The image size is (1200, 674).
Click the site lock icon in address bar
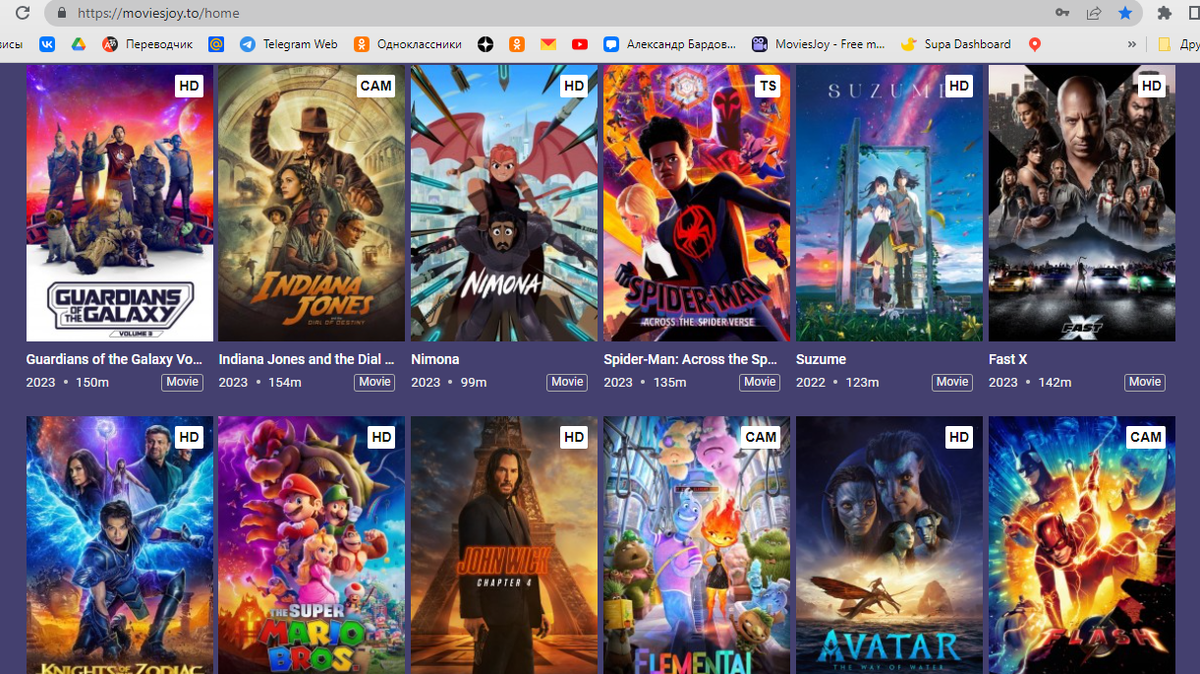pos(61,13)
